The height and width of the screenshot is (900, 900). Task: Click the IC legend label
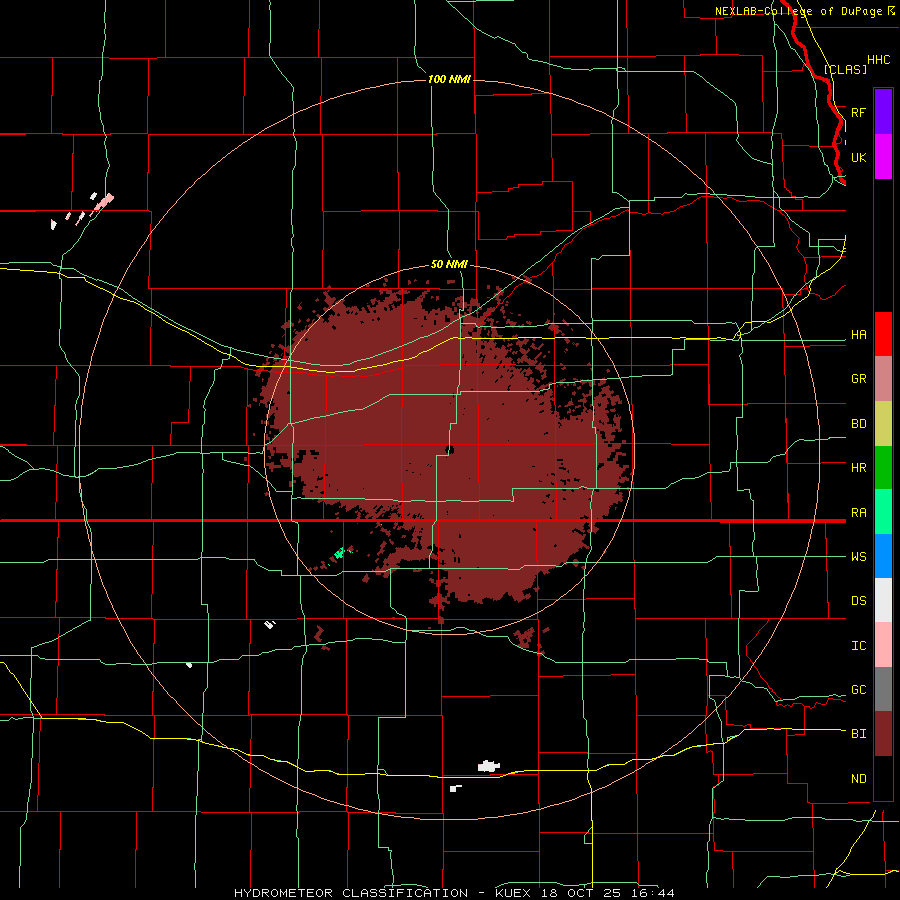(858, 646)
